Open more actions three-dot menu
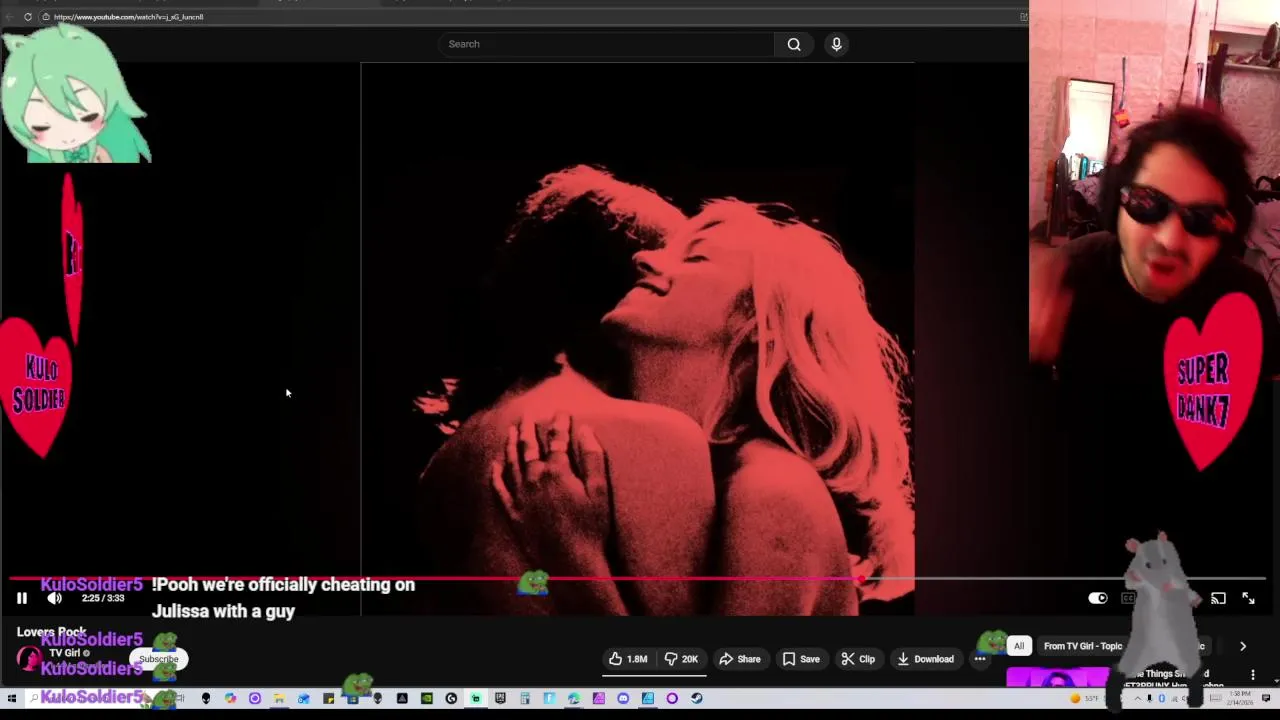This screenshot has height=720, width=1280. pyautogui.click(x=980, y=659)
